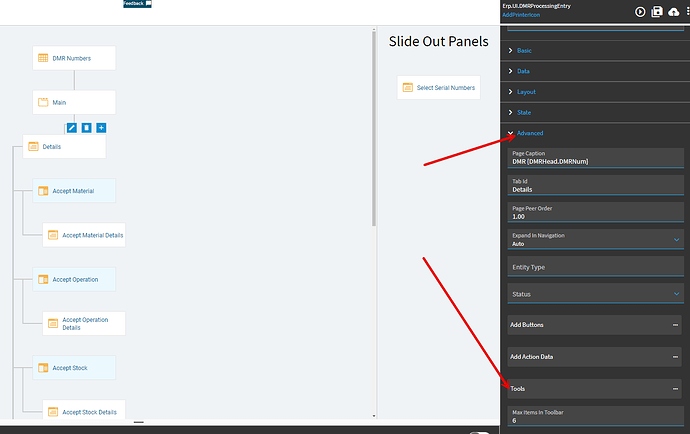Click the plus add icon above Details
This screenshot has height=434, width=690.
click(x=101, y=128)
